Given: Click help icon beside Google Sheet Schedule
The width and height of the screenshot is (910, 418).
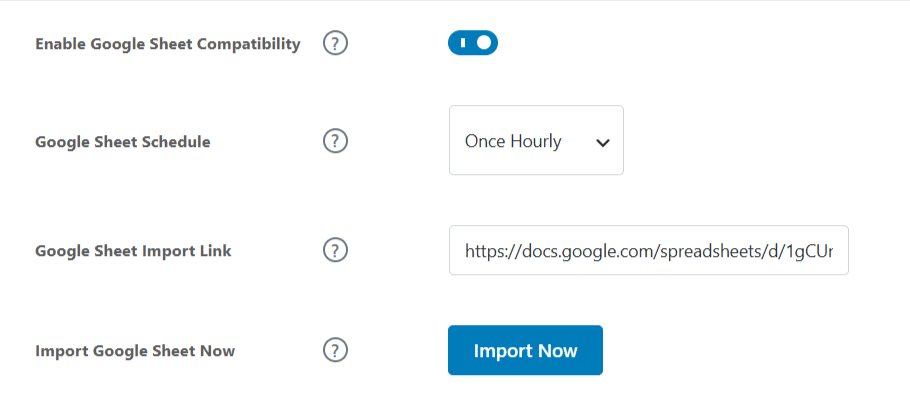Looking at the screenshot, I should [x=335, y=141].
